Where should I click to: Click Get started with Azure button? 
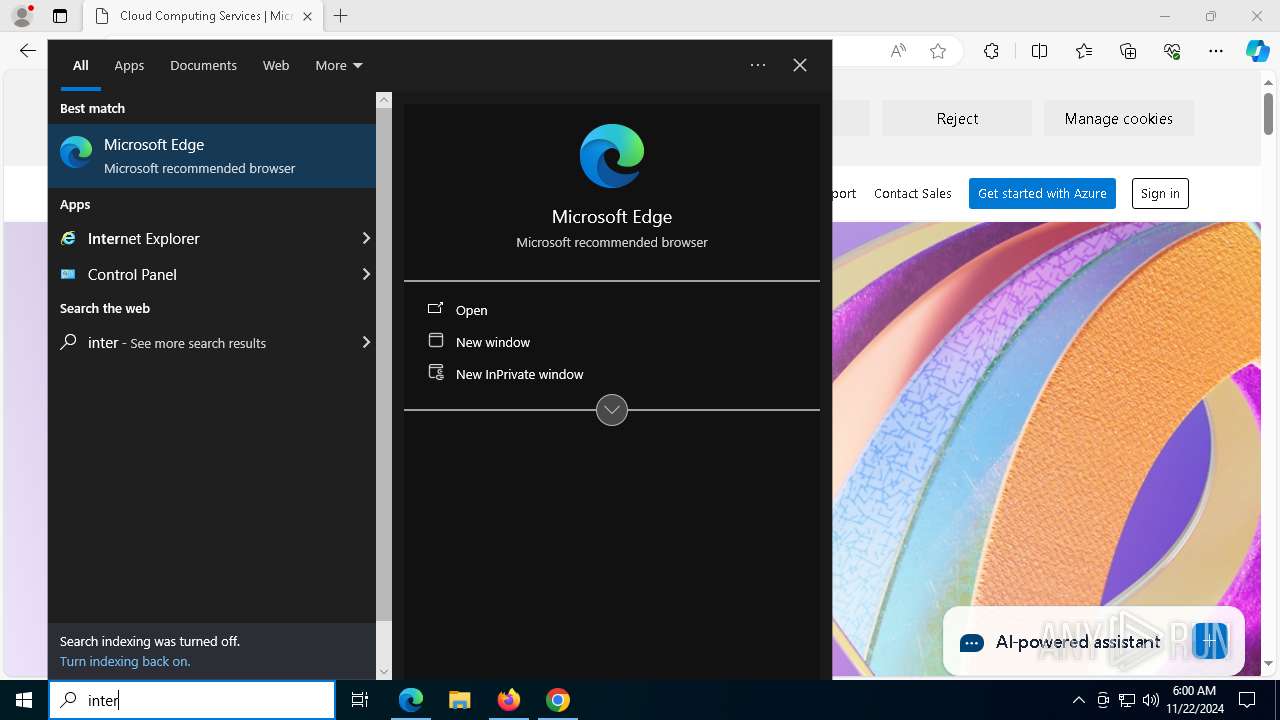1042,193
